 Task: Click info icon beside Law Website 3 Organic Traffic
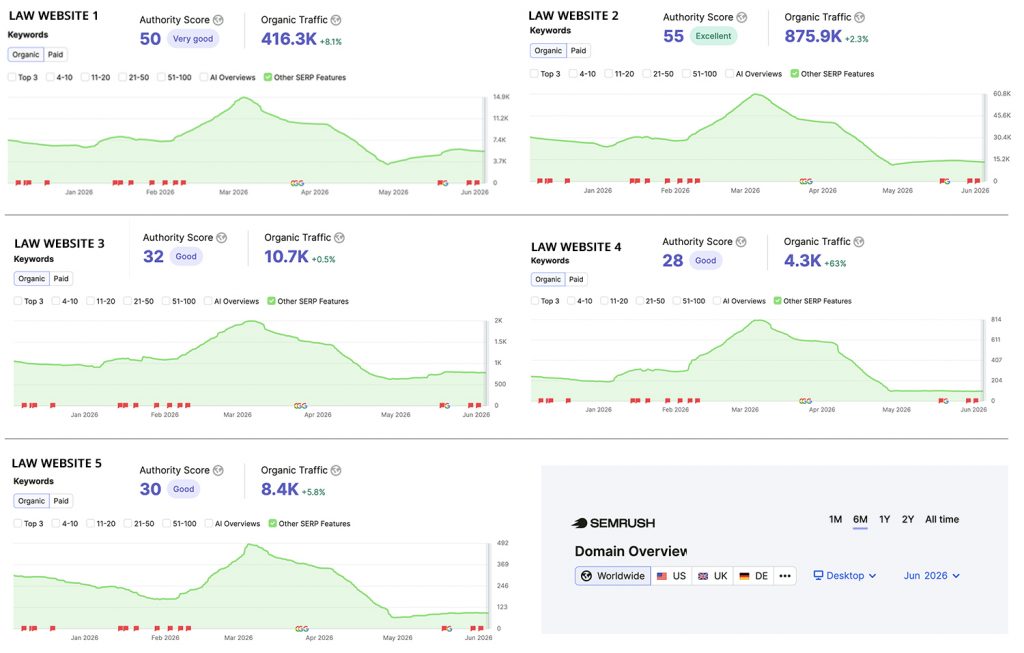(339, 238)
